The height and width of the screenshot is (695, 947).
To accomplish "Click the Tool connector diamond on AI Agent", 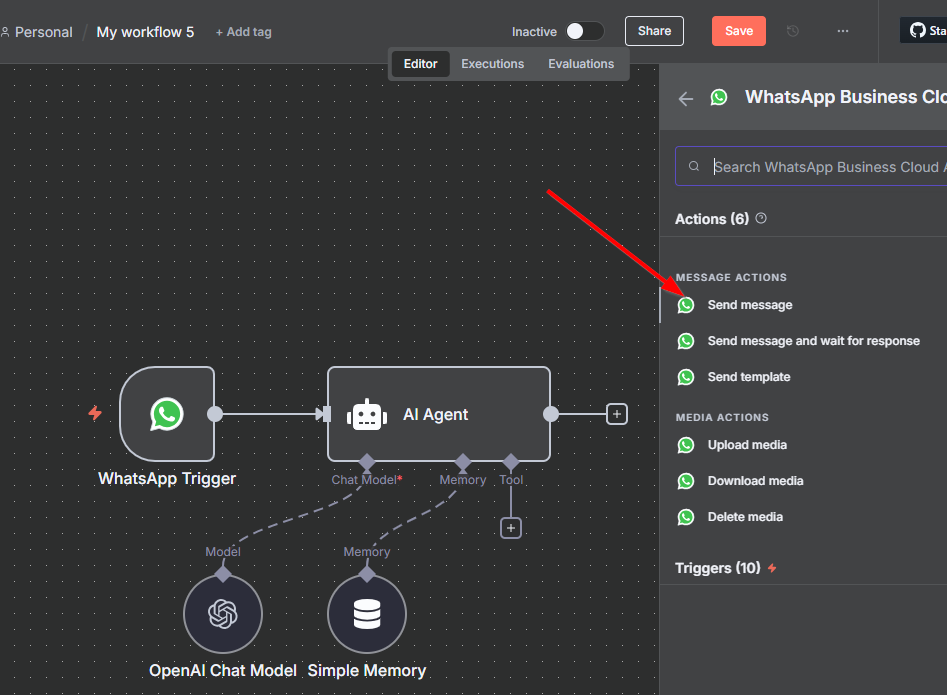I will (x=511, y=463).
